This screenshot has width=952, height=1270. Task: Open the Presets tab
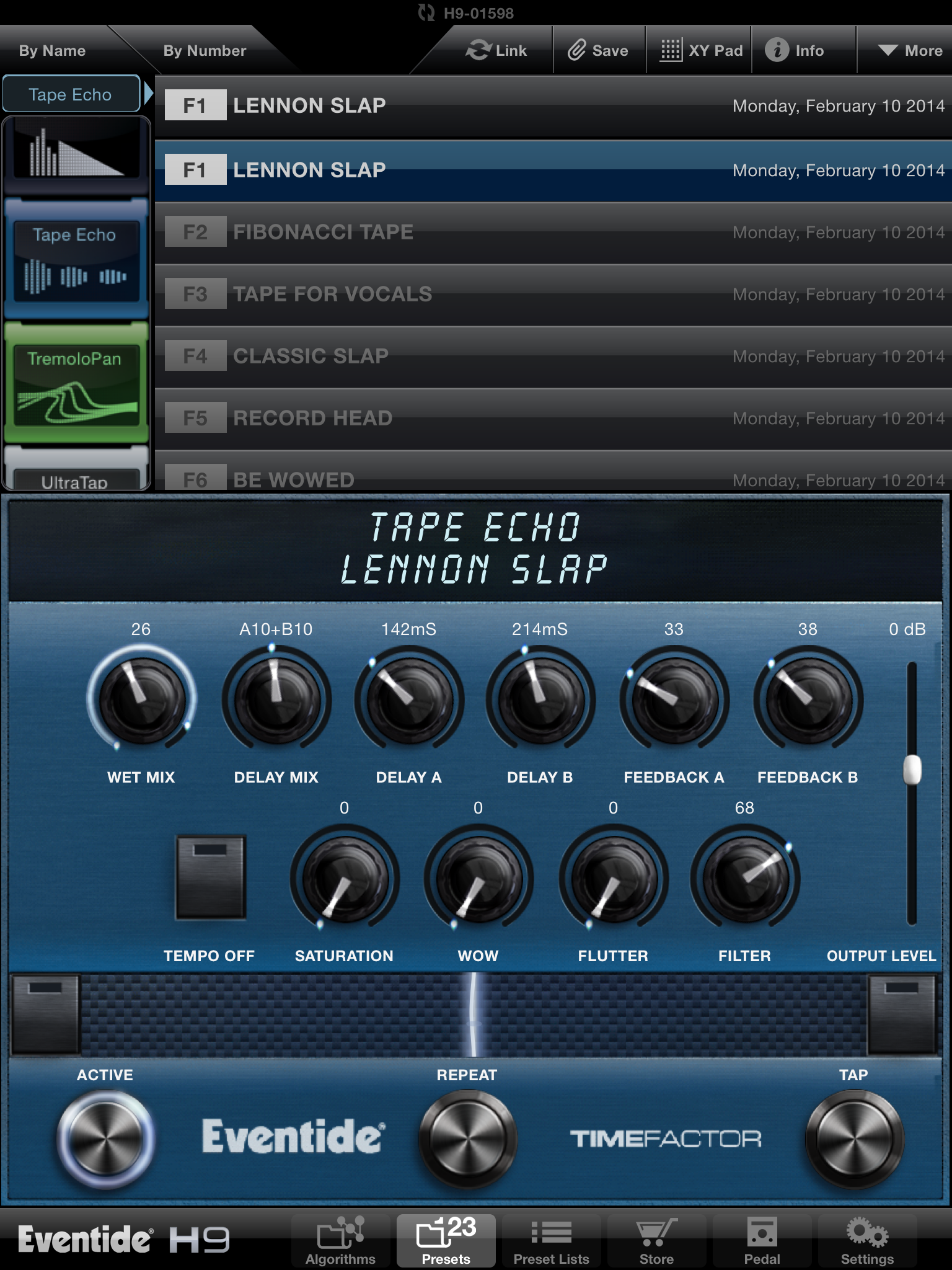(x=446, y=1240)
